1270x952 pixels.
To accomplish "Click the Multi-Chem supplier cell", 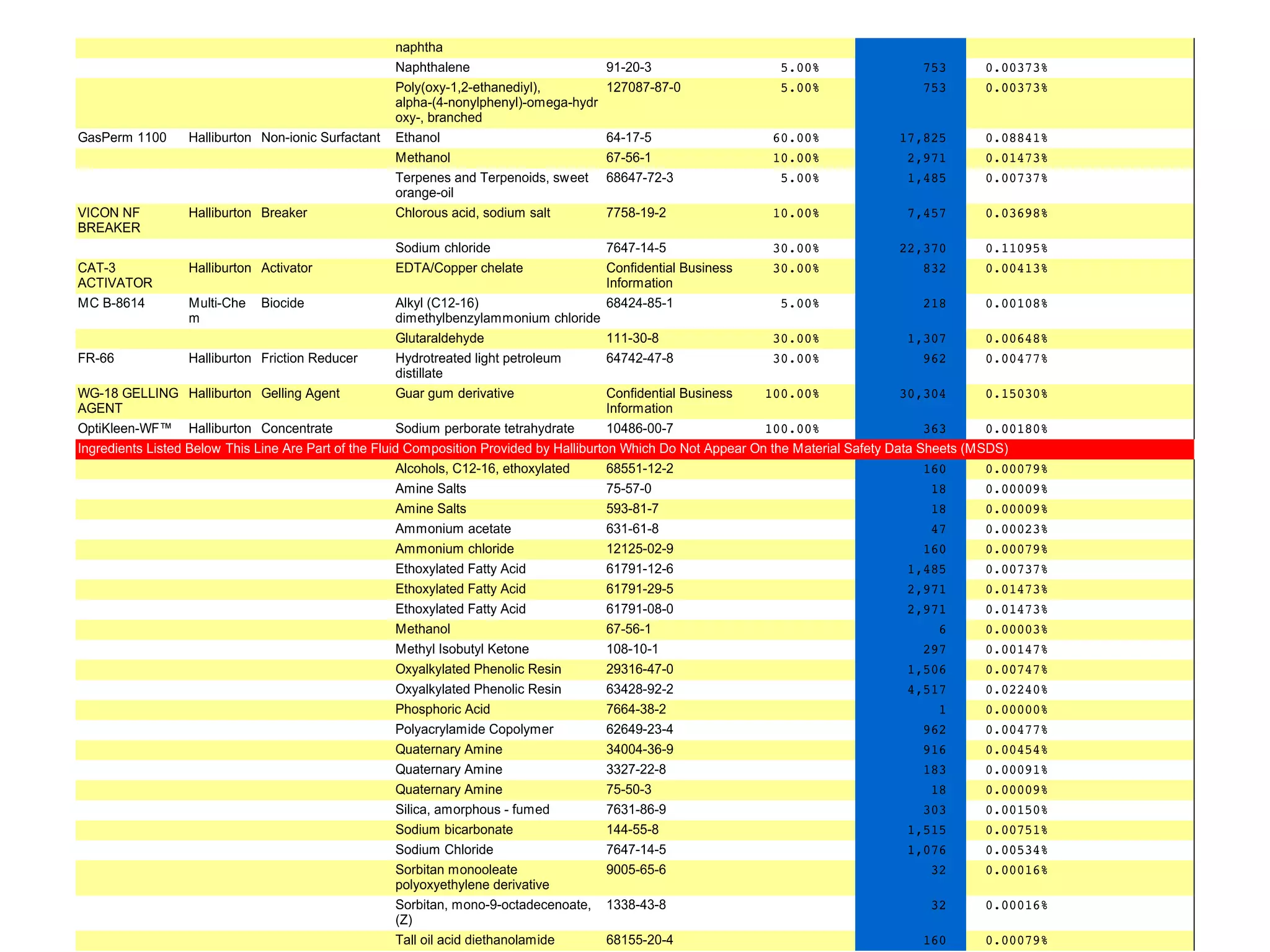I will [216, 310].
